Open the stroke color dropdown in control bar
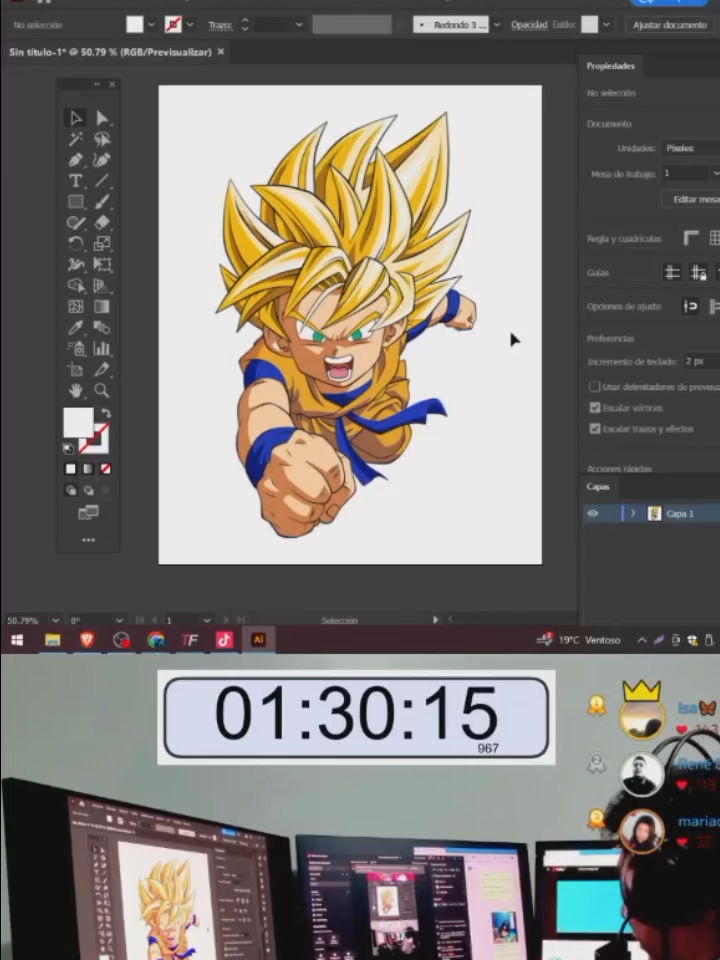Viewport: 720px width, 960px height. 190,24
